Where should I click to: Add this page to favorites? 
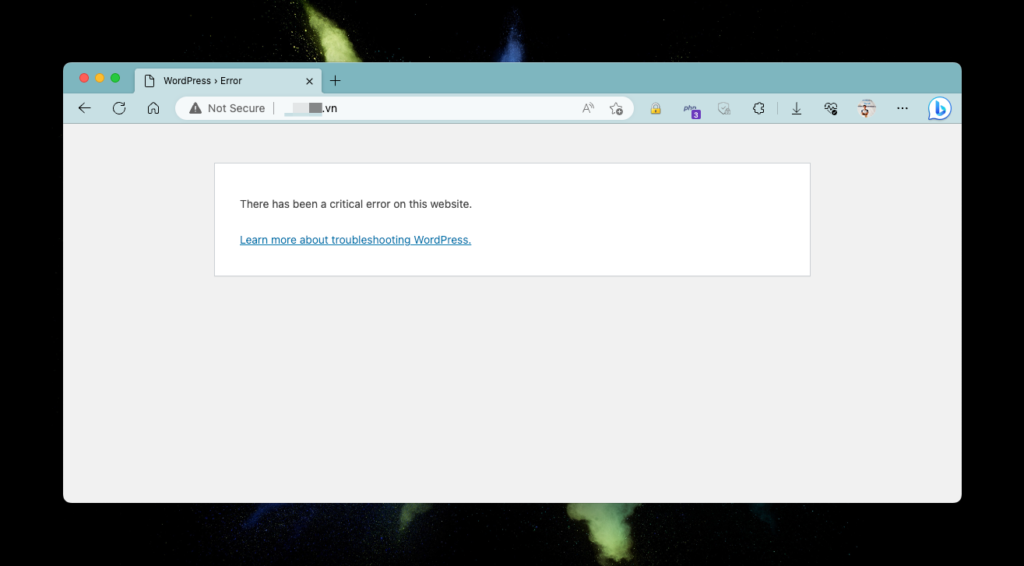tap(616, 108)
